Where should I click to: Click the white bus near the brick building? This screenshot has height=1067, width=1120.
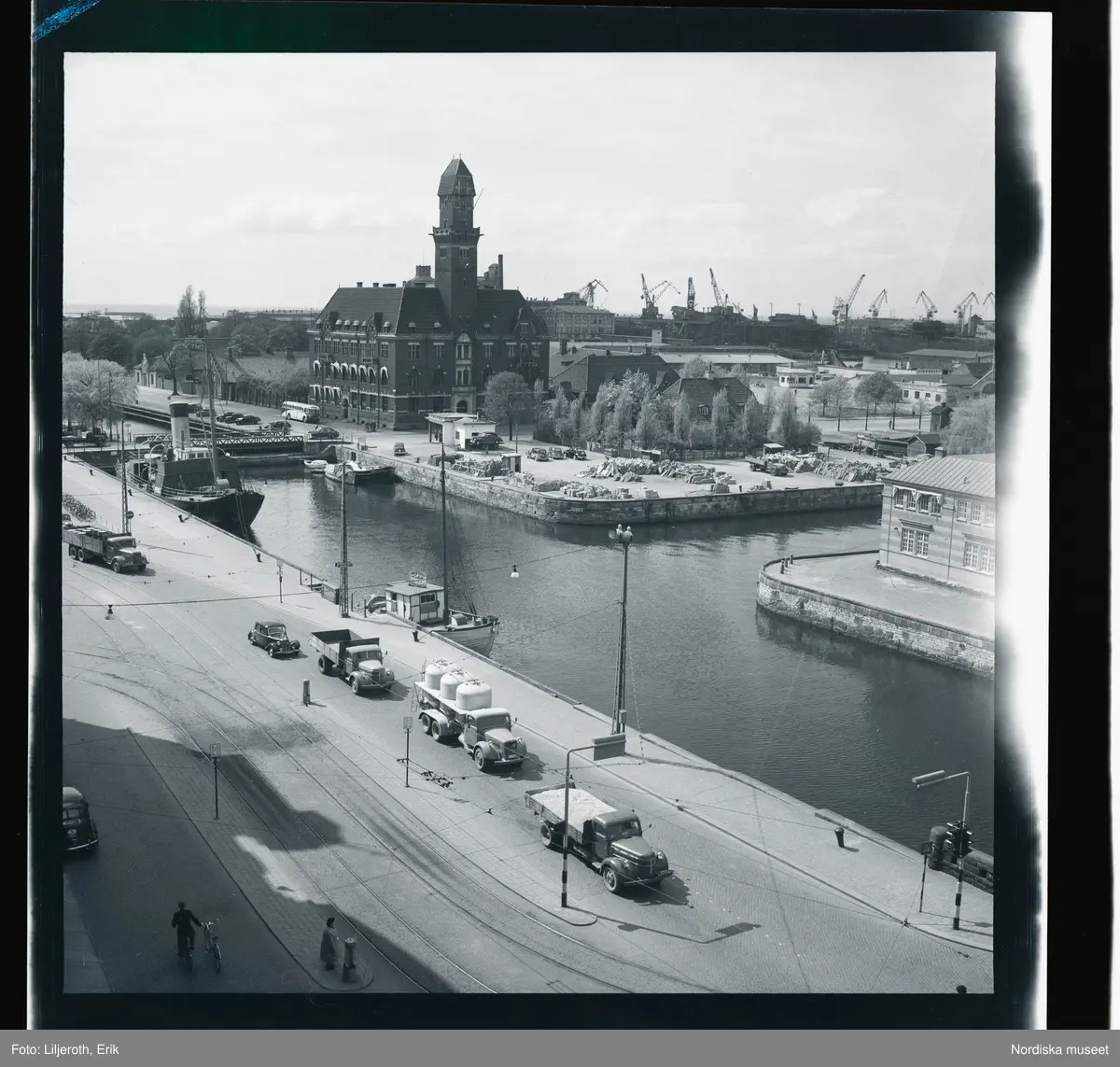(x=300, y=412)
